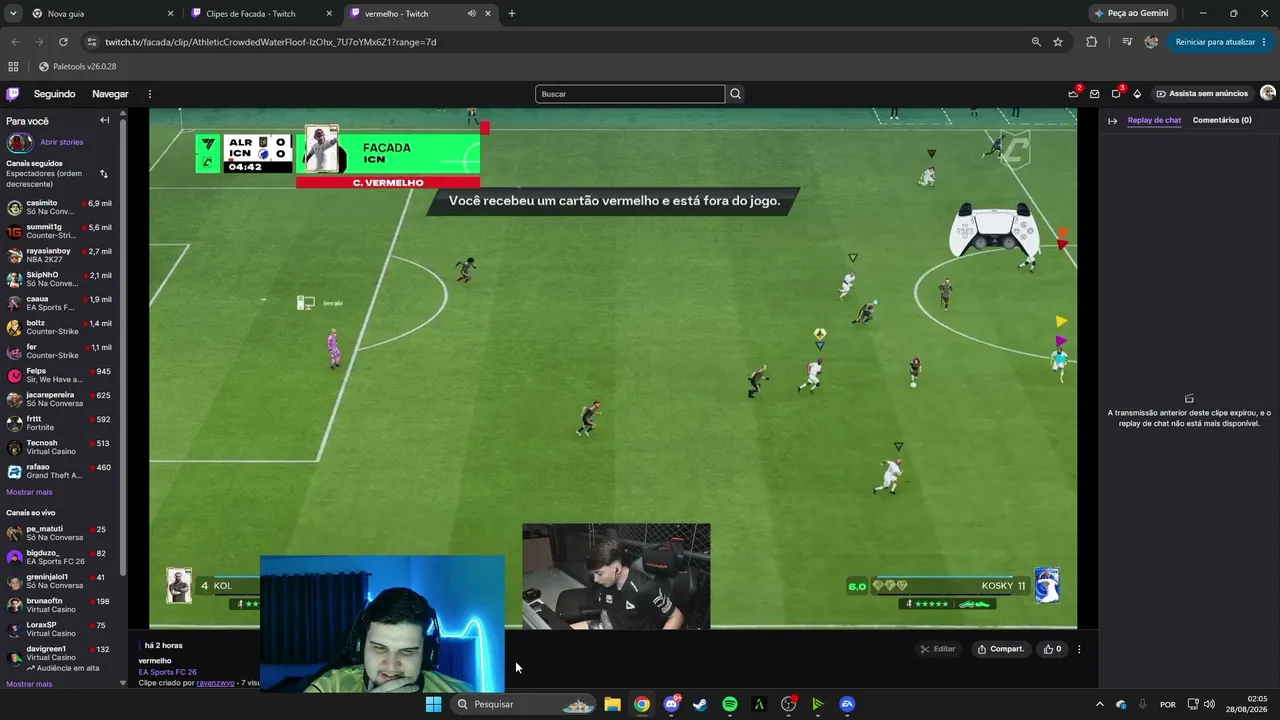The height and width of the screenshot is (720, 1280).
Task: Select the Comentários (0) tab
Action: coord(1222,120)
